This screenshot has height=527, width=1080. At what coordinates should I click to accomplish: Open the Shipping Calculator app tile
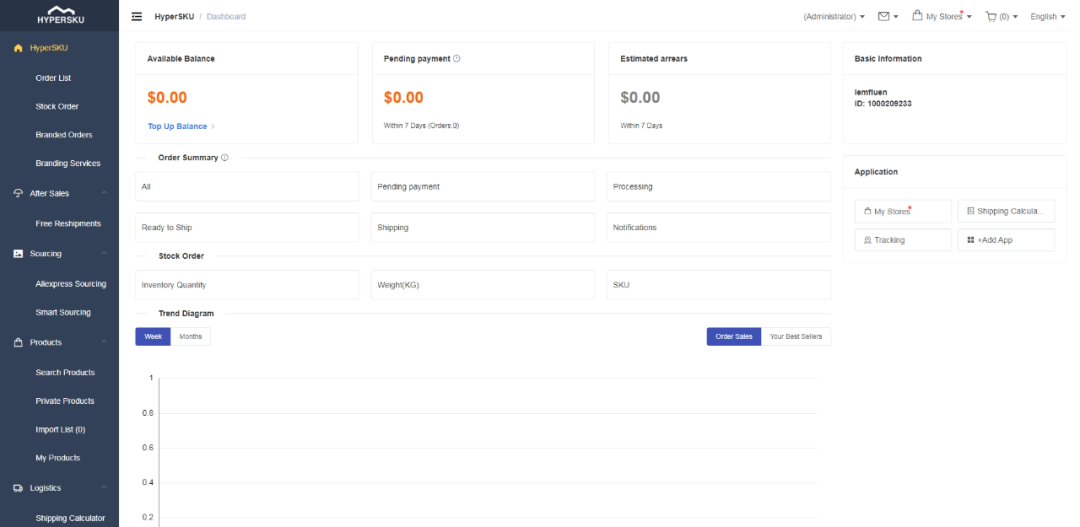[x=1005, y=211]
